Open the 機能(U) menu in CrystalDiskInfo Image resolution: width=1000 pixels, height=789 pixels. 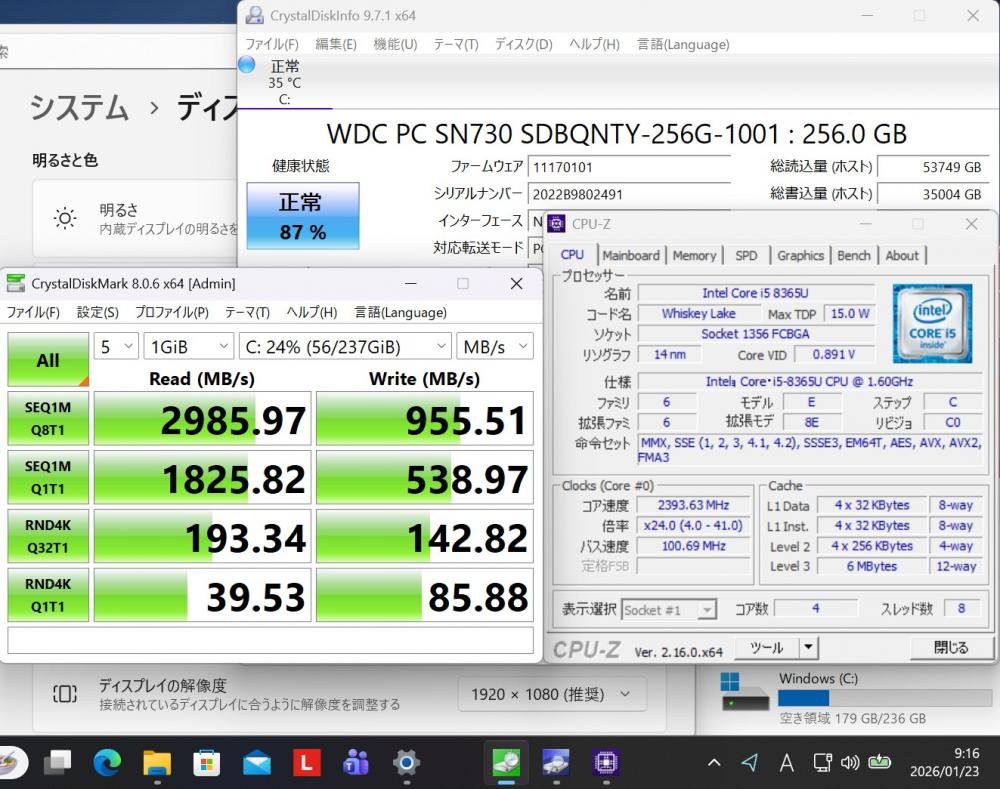pos(395,44)
